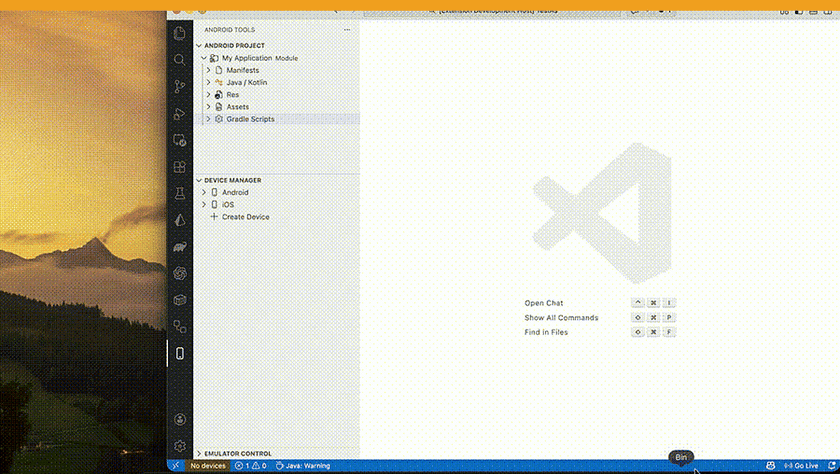Open the Extensions view
The height and width of the screenshot is (474, 840).
point(179,167)
